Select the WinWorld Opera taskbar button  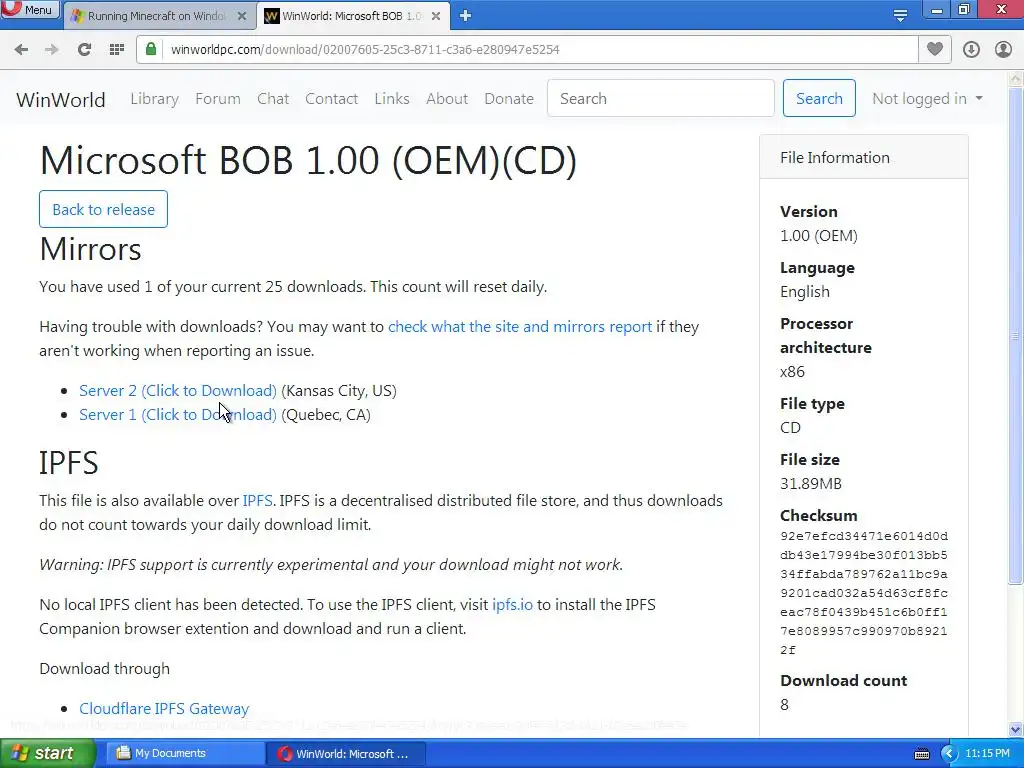[346, 754]
